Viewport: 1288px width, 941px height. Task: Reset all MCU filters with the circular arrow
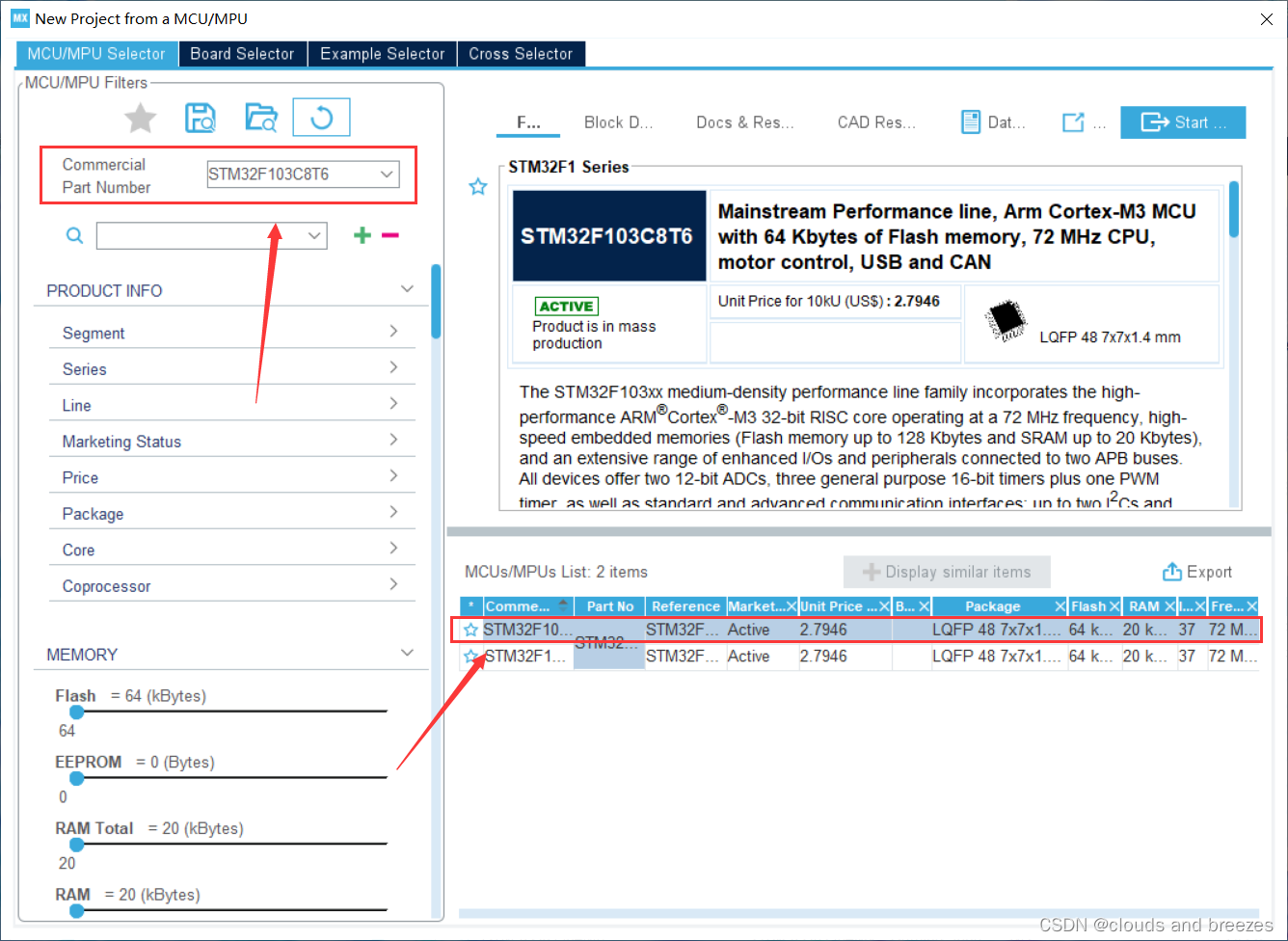click(321, 118)
